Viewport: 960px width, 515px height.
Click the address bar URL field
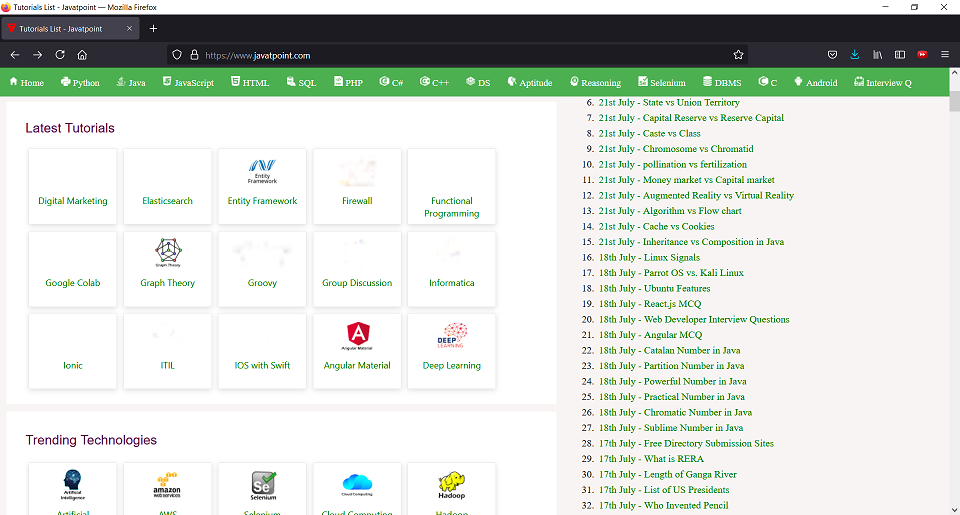(450, 55)
